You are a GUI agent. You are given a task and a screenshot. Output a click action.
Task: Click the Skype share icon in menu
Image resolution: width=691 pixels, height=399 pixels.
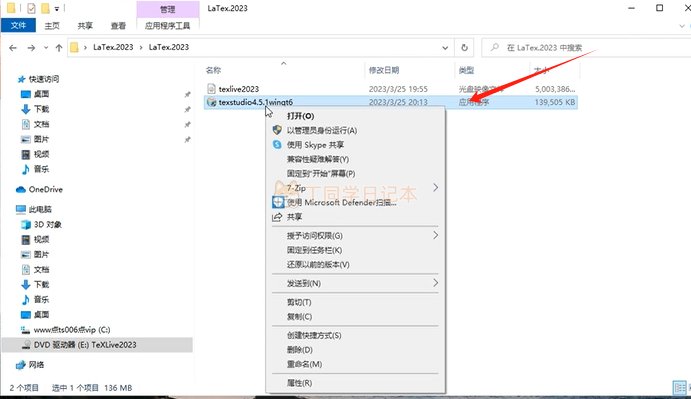(x=277, y=145)
